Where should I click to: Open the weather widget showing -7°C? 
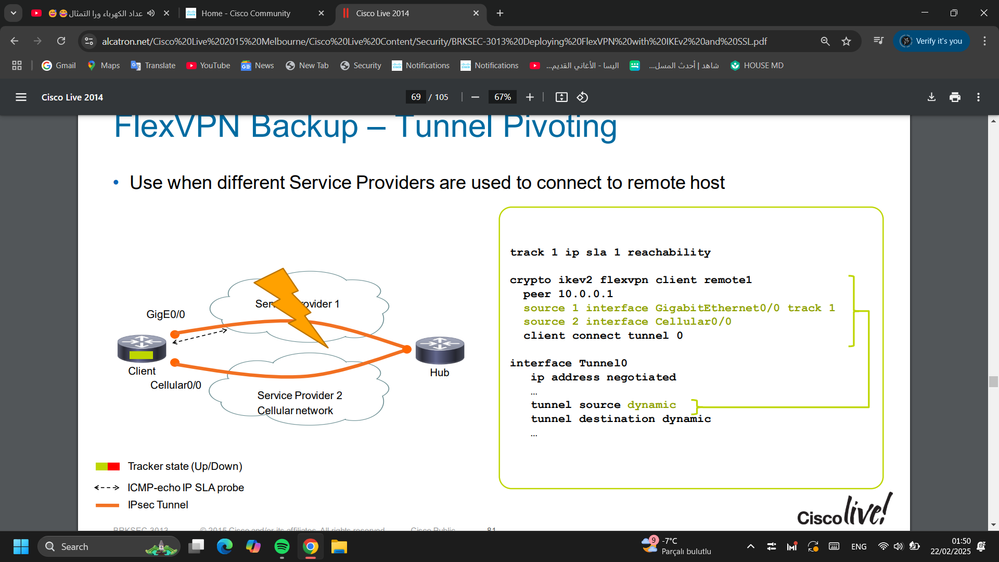coord(675,546)
